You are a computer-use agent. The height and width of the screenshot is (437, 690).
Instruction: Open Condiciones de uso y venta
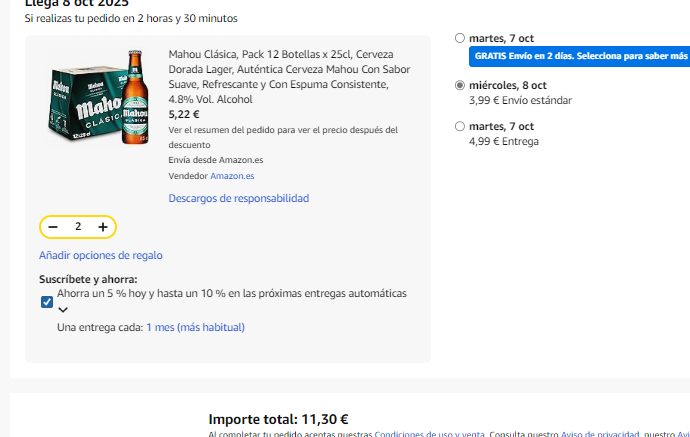(429, 434)
